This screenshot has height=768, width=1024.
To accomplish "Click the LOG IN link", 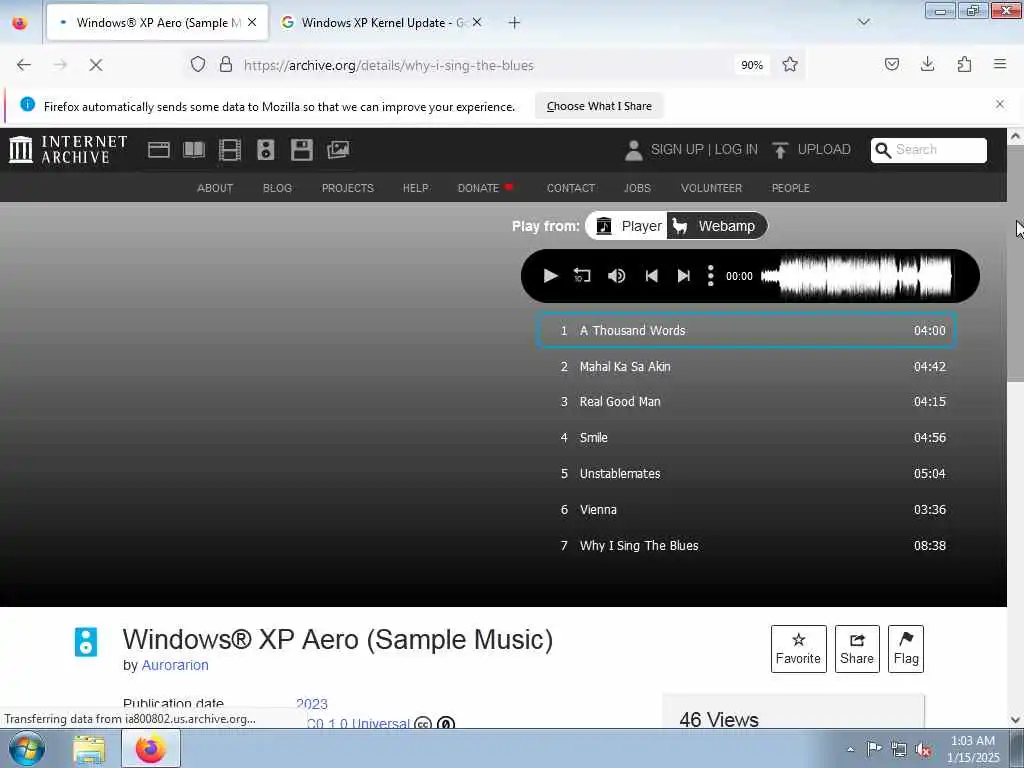I will (x=736, y=150).
